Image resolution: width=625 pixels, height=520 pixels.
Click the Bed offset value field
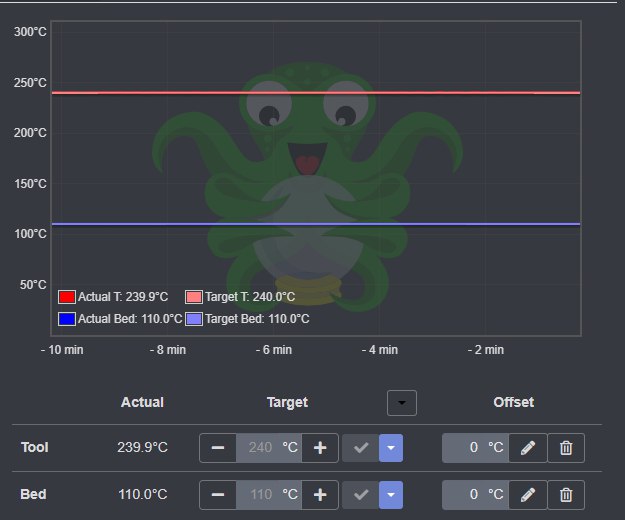476,495
